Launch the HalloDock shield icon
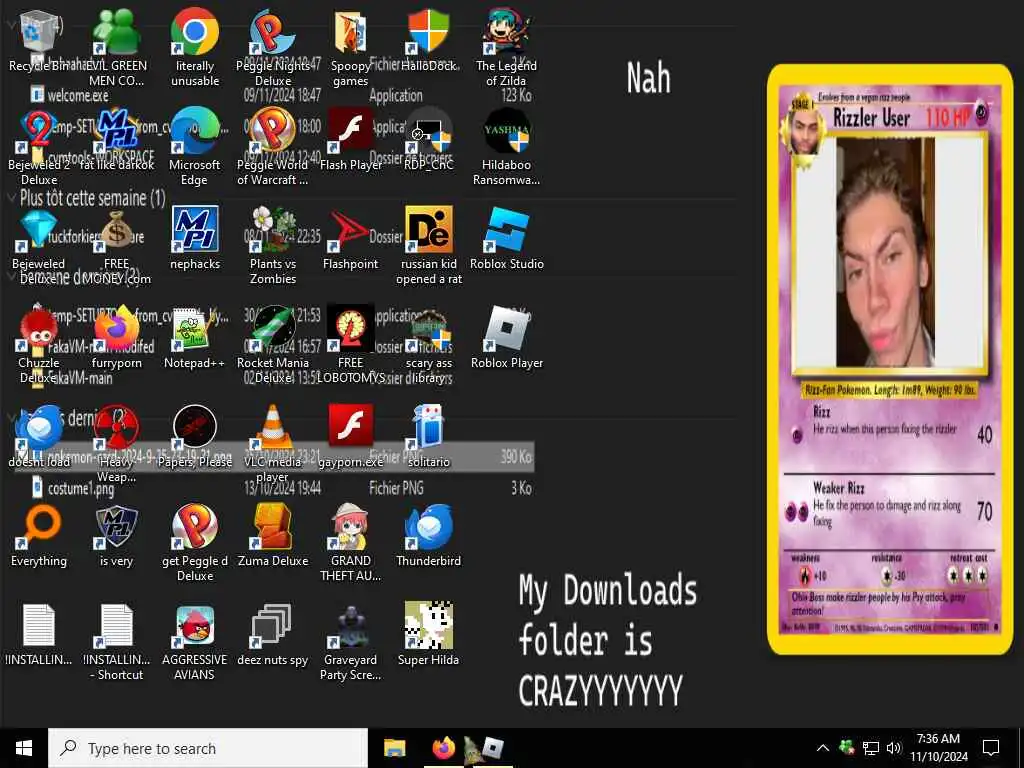This screenshot has height=768, width=1024. click(x=428, y=33)
